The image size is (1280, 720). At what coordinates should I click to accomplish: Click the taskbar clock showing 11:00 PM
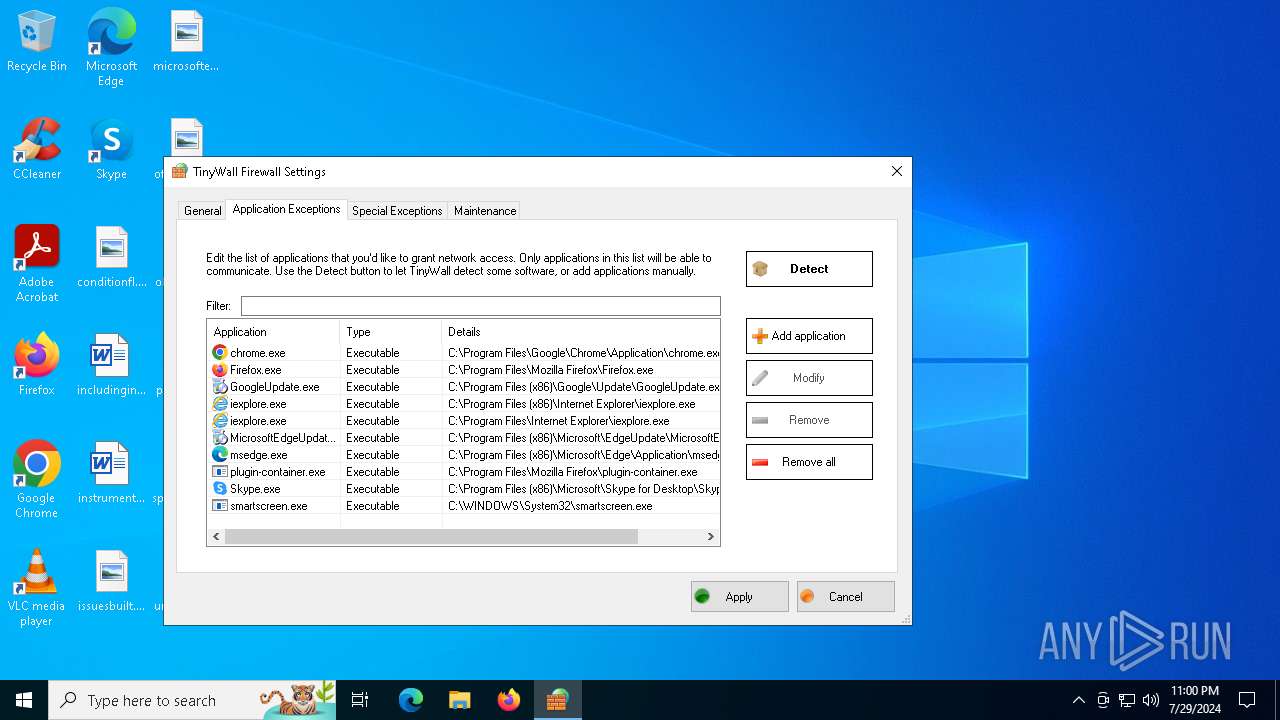pos(1195,700)
